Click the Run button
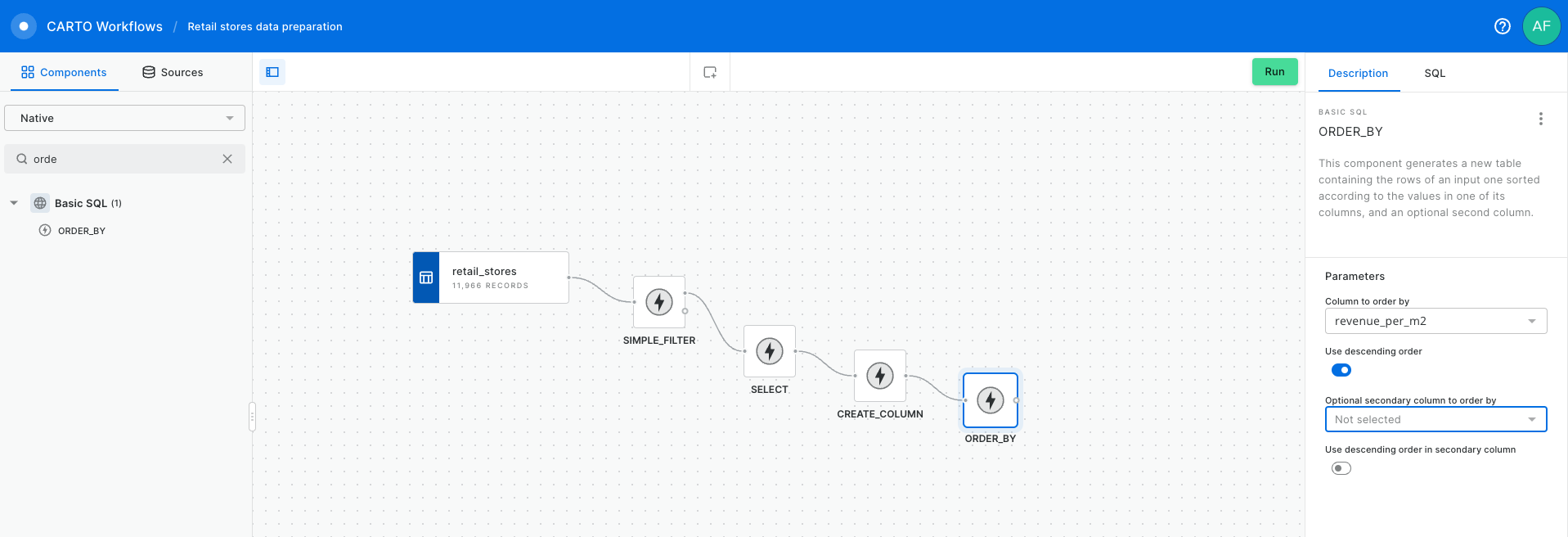 coord(1274,72)
